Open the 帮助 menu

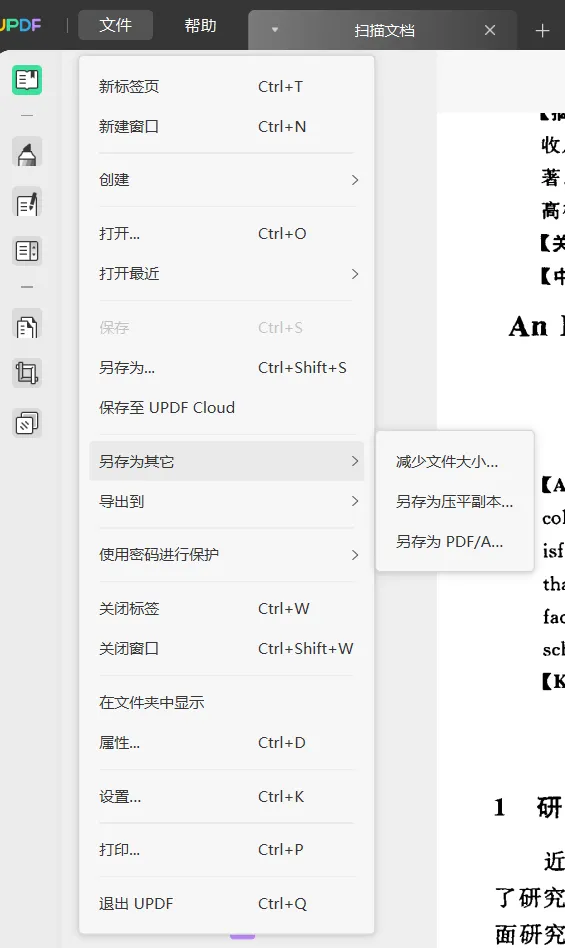[200, 25]
